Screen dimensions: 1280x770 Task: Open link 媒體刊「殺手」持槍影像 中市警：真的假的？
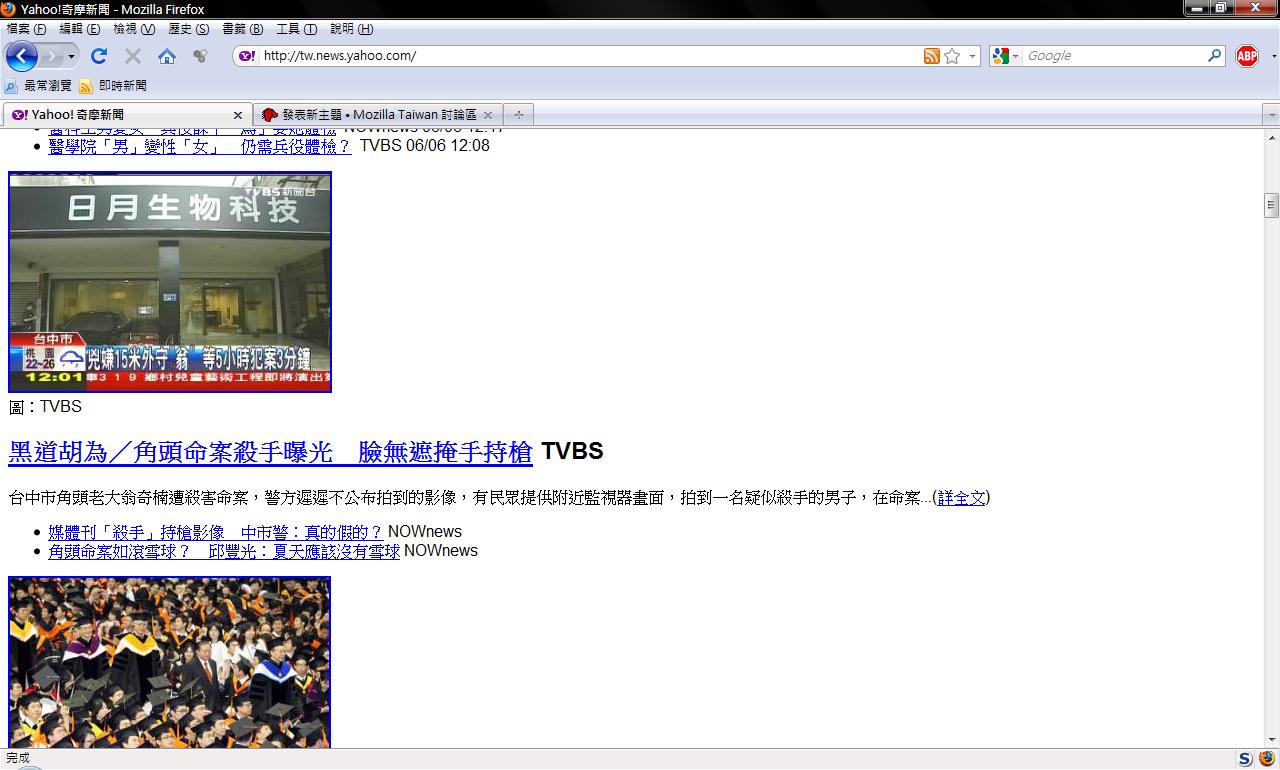point(216,532)
